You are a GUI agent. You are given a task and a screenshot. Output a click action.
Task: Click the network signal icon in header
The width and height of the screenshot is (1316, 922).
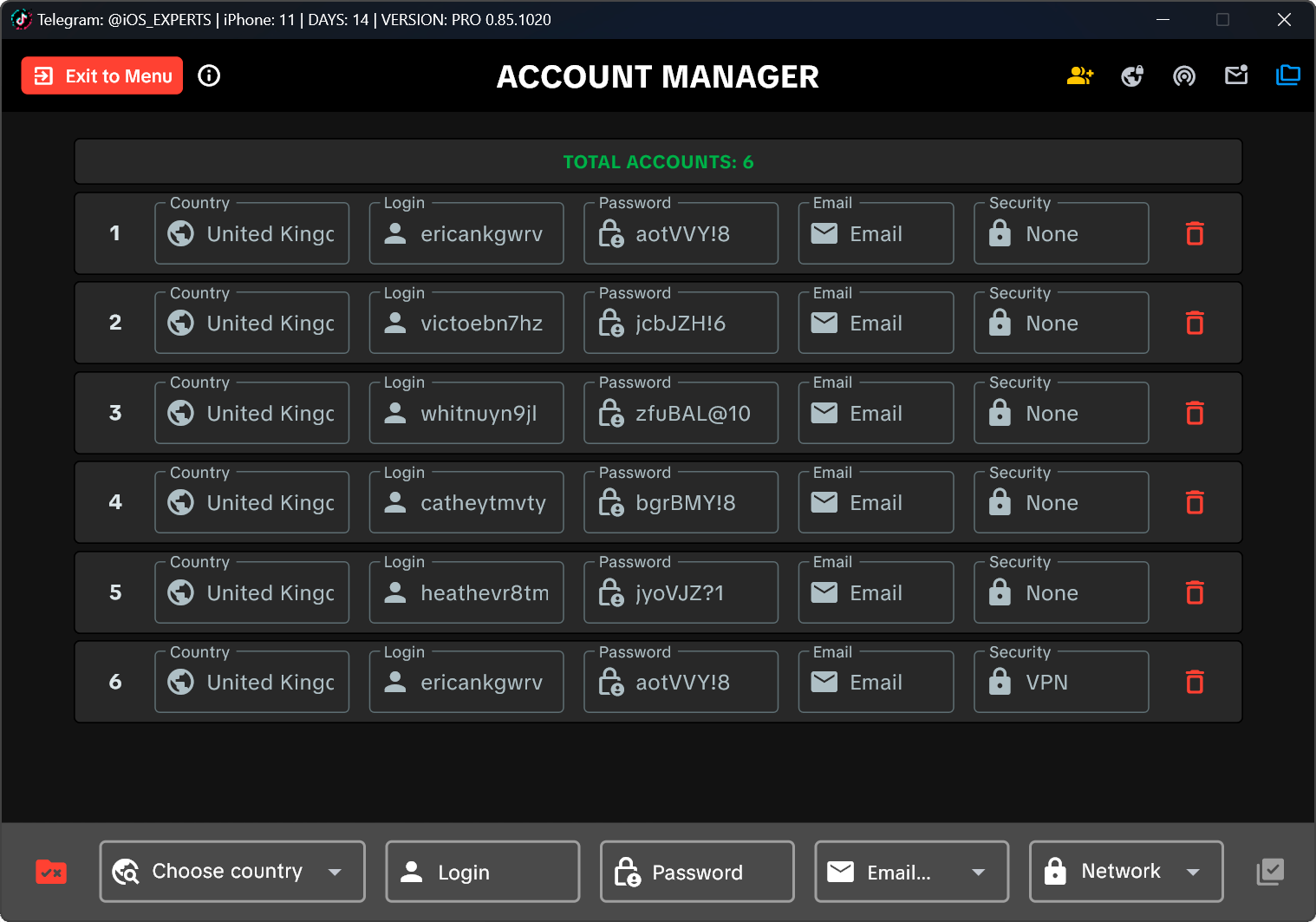(1184, 76)
